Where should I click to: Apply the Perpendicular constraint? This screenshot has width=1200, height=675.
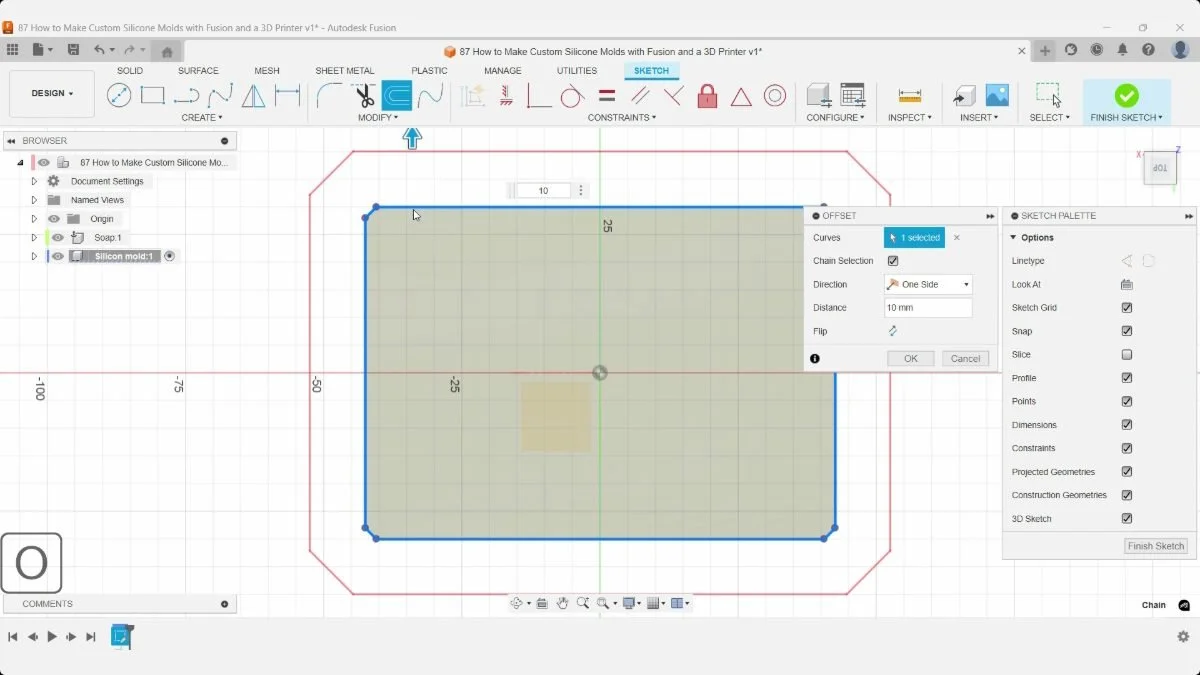pos(673,96)
